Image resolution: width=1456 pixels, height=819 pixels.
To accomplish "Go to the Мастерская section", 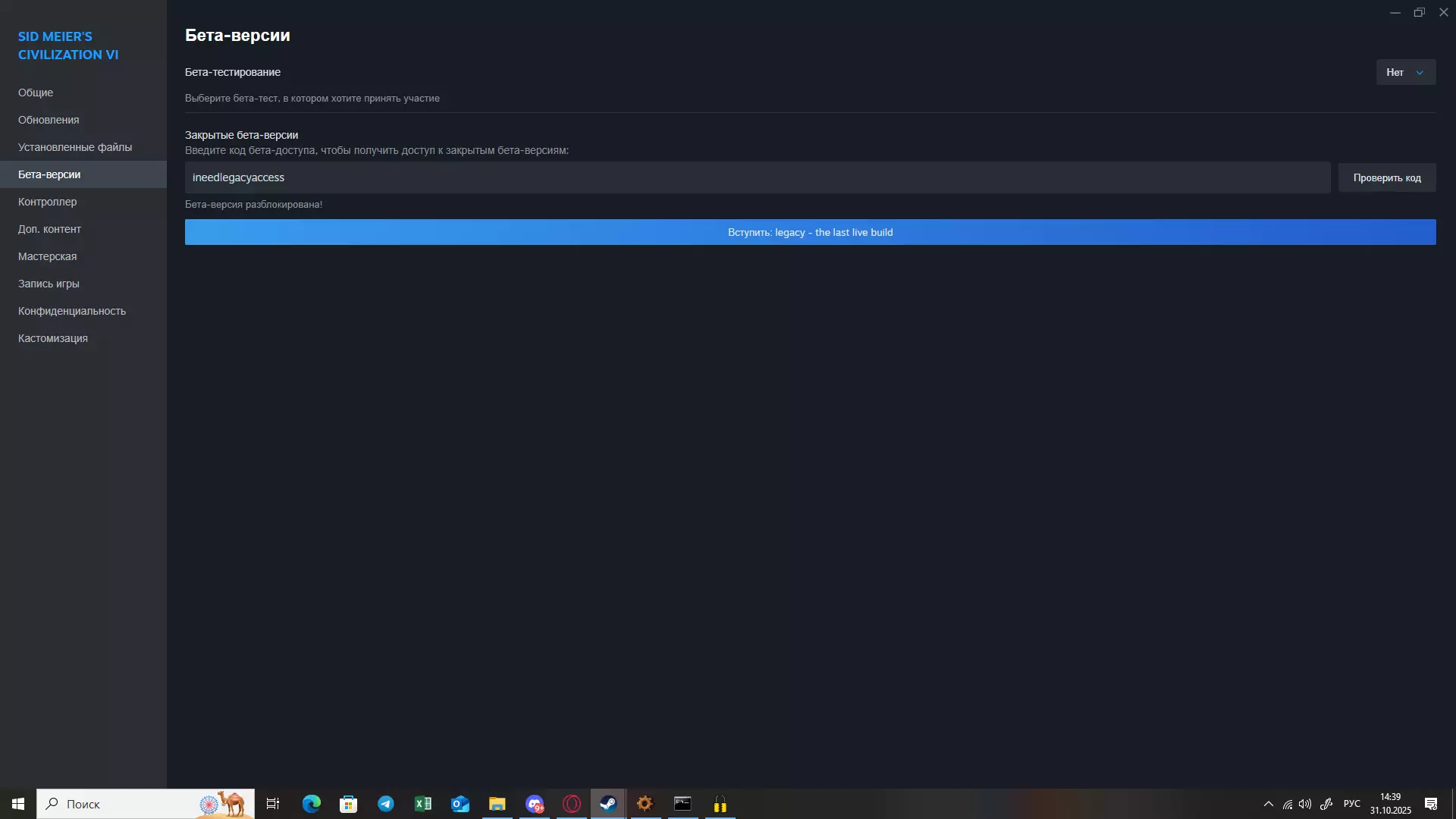I will pos(47,256).
